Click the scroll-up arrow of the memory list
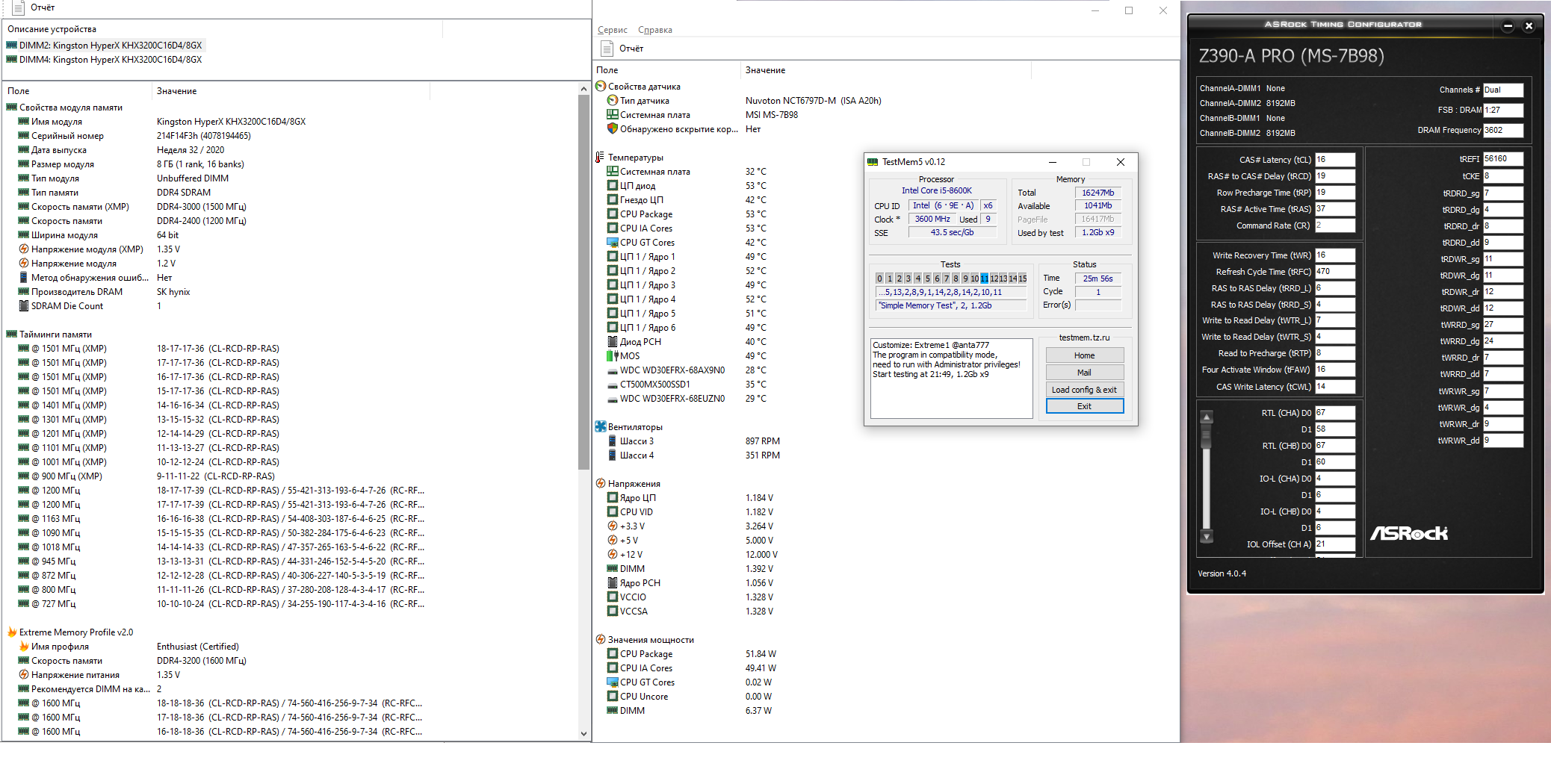Image resolution: width=1551 pixels, height=784 pixels. coord(584,89)
